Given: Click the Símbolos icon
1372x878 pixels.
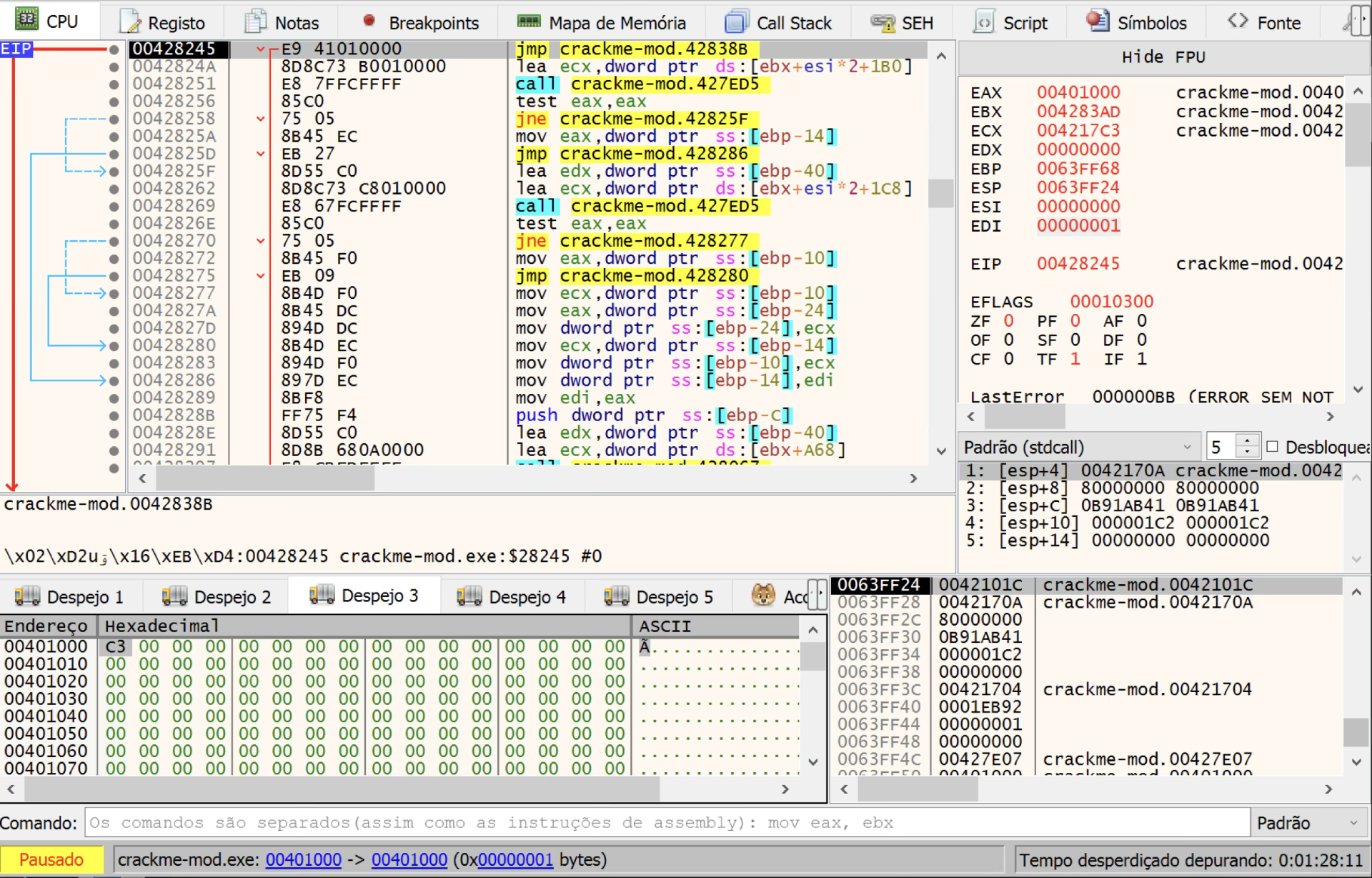Looking at the screenshot, I should (1098, 21).
